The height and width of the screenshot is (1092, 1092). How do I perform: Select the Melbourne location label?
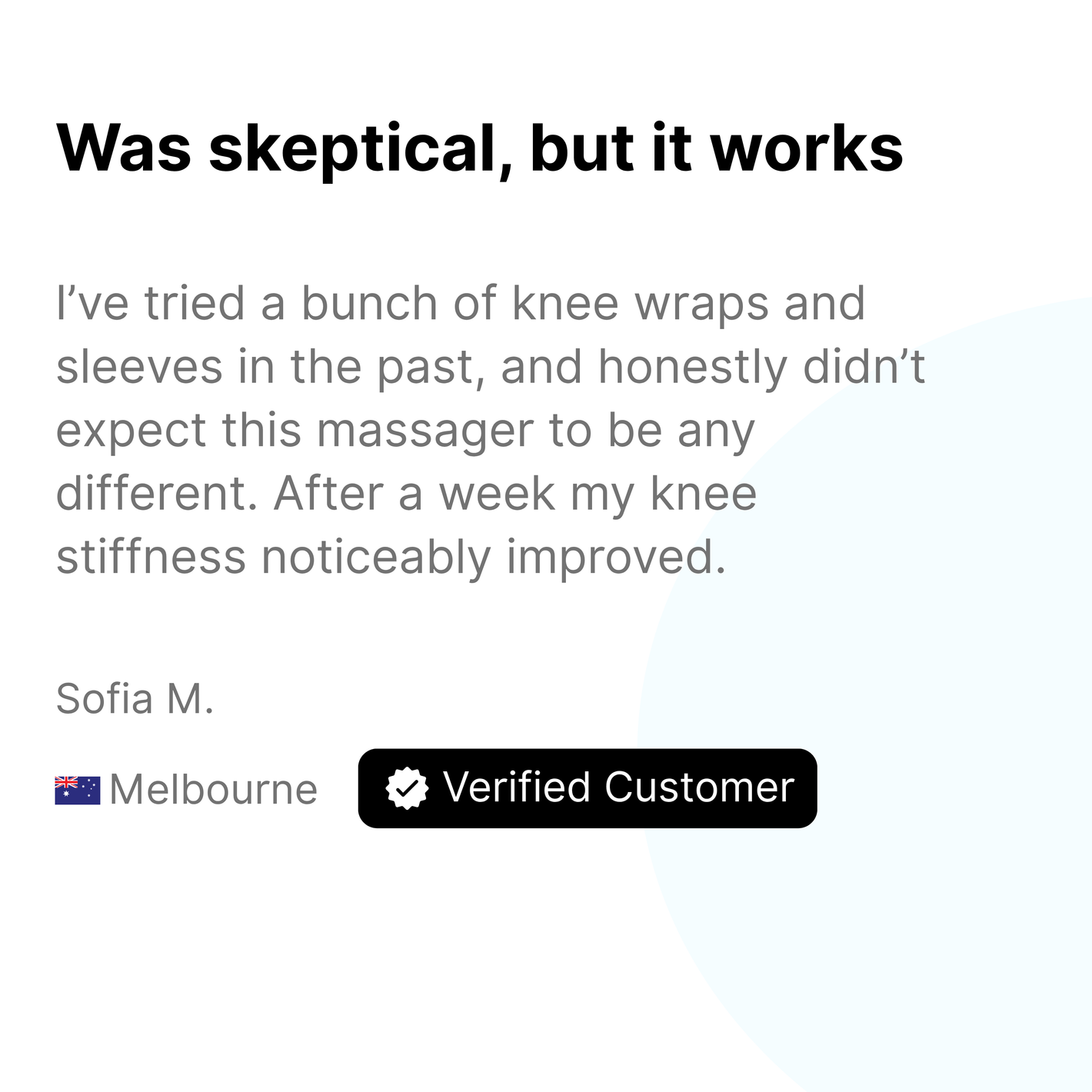coord(214,790)
